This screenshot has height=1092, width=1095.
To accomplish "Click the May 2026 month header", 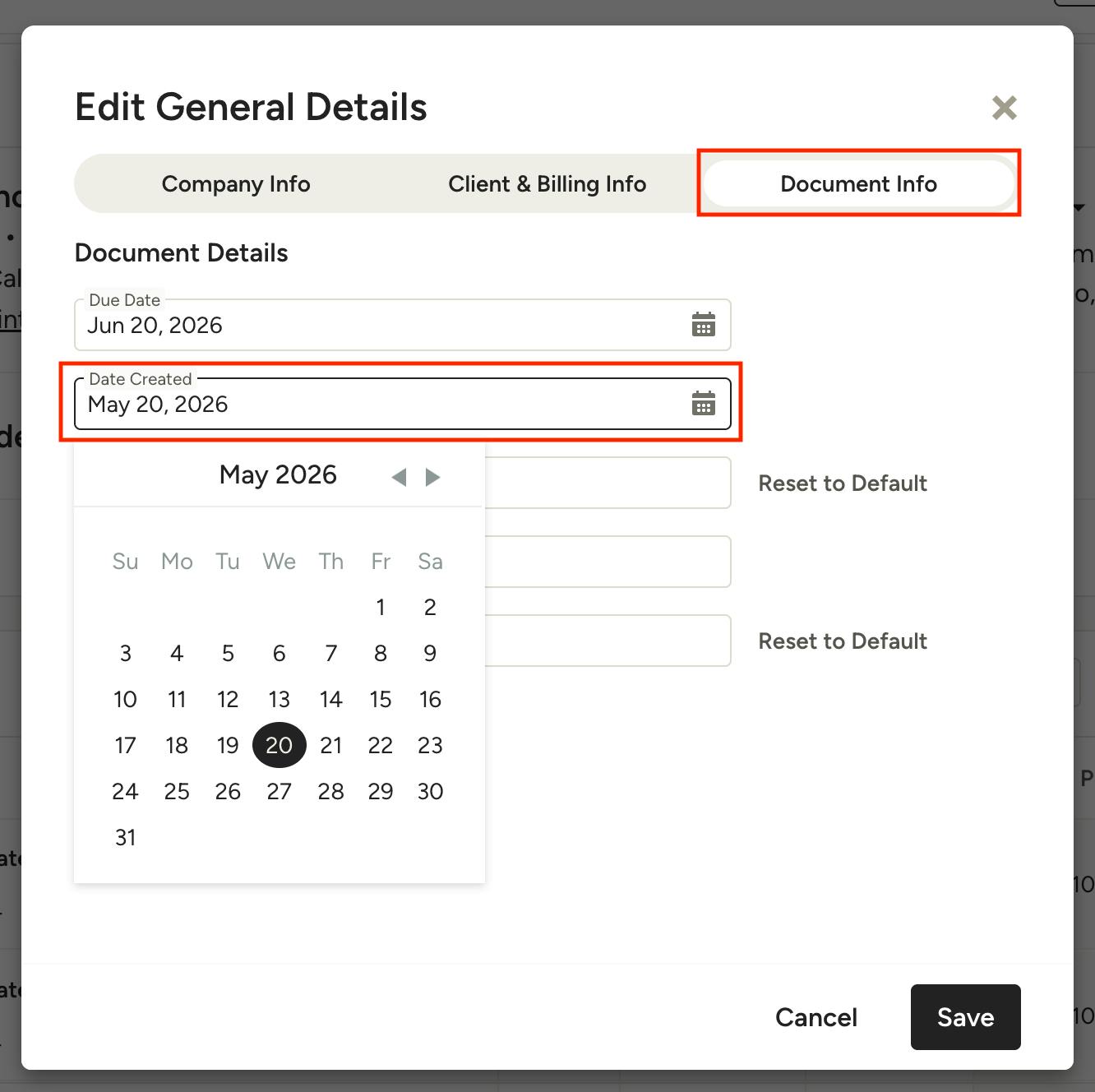I will click(278, 474).
